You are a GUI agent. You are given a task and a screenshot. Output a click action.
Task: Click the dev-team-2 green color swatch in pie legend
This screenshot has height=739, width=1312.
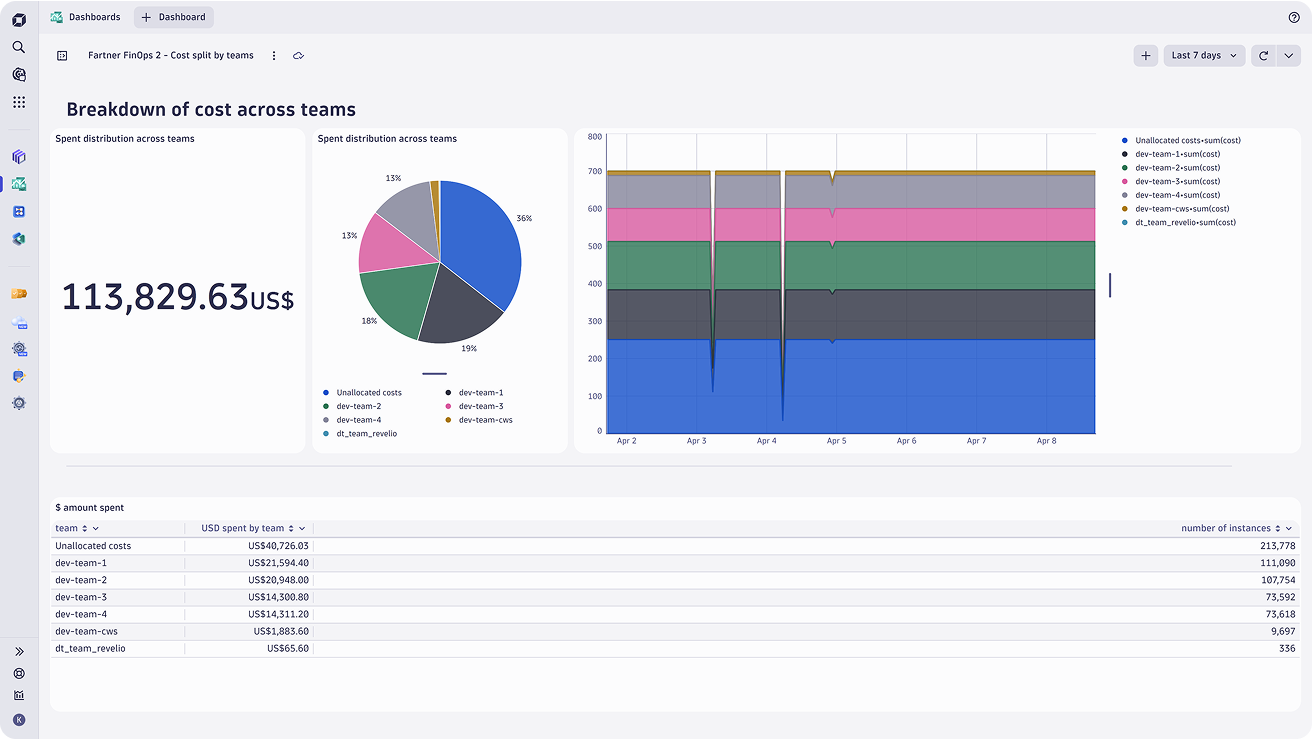326,406
